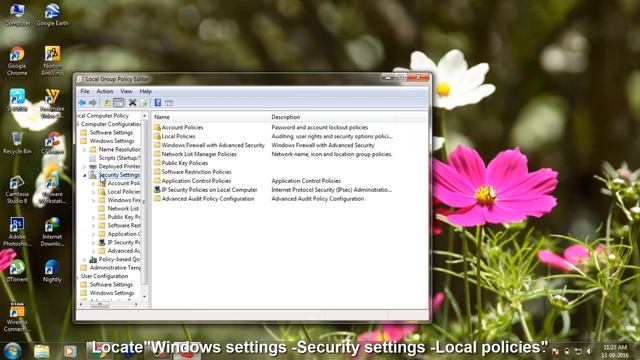Viewport: 640px width, 360px height.
Task: Click tree horizontal scrollbar thumb
Action: (x=100, y=304)
